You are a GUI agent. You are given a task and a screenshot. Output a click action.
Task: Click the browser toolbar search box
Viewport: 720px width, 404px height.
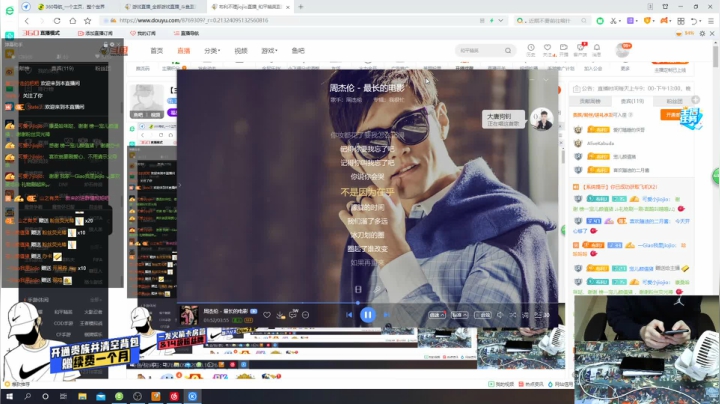551,21
